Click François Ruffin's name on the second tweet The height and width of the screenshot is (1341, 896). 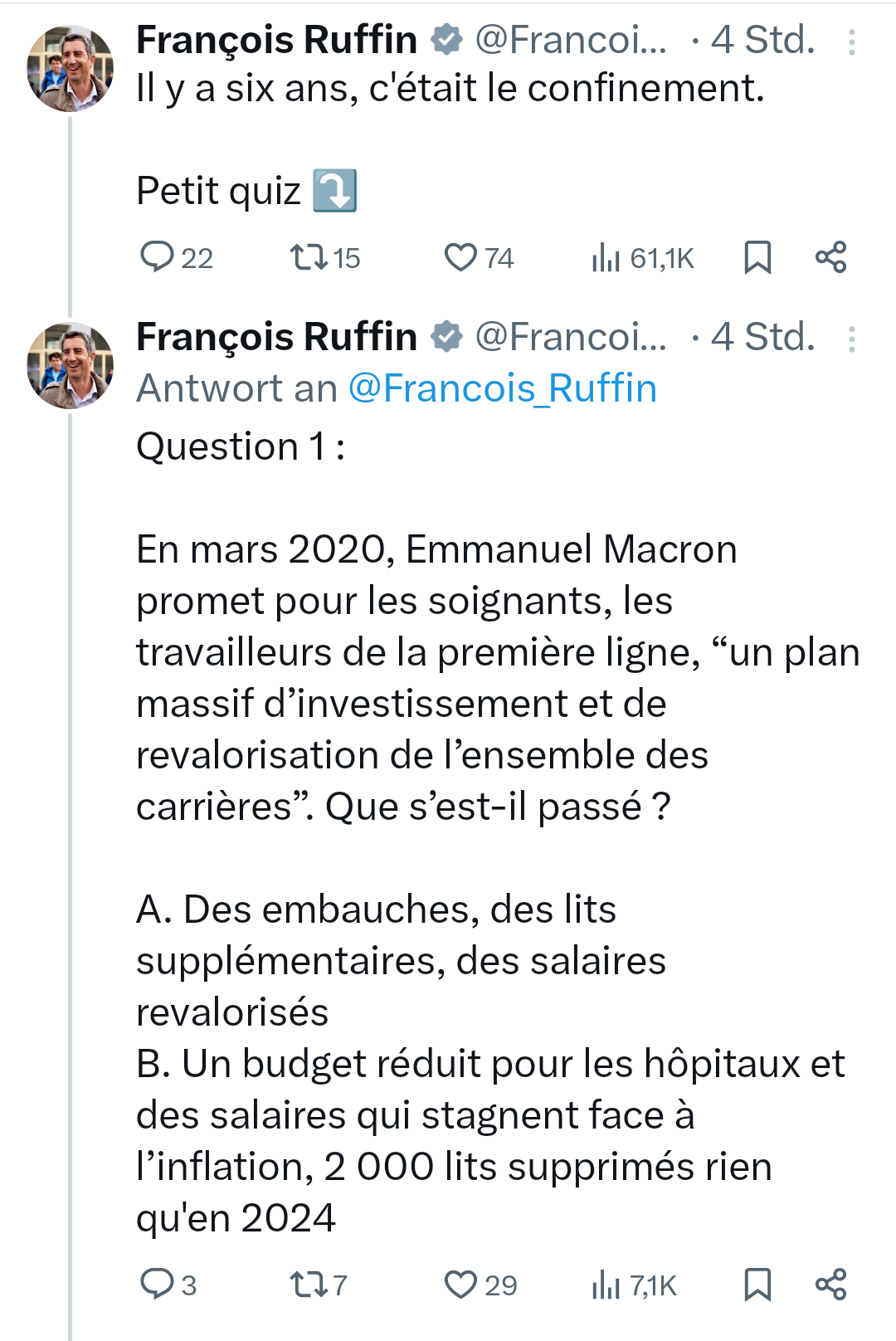tap(277, 336)
